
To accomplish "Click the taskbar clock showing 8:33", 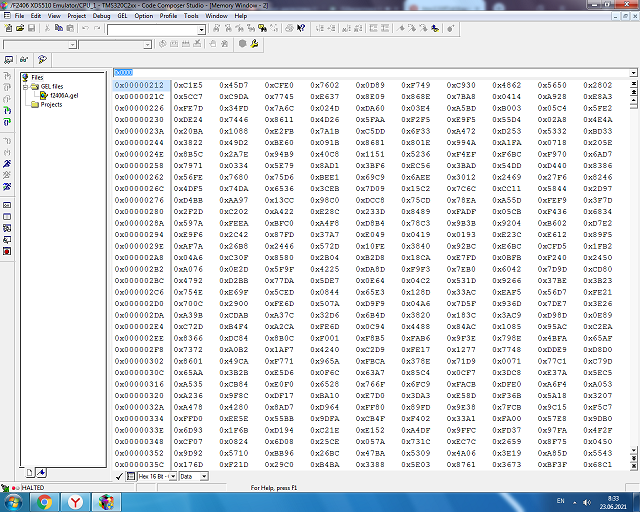I will [613, 503].
